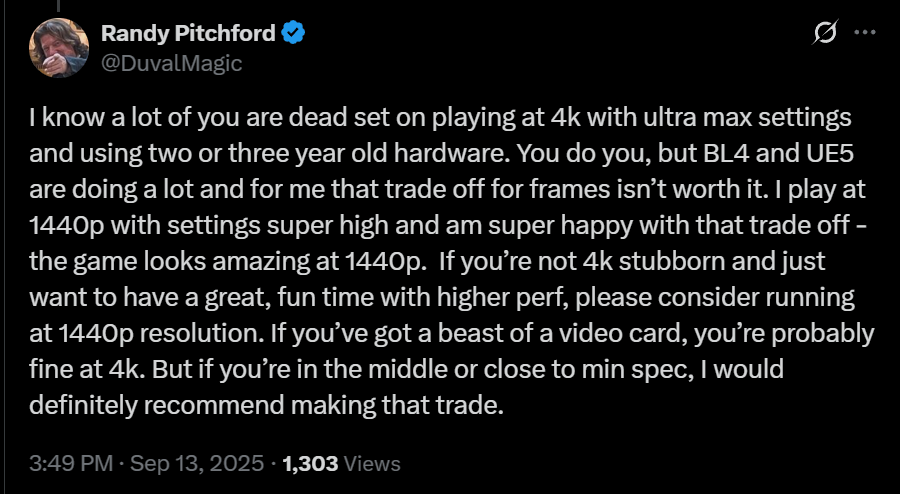
Task: Open the three-dot more options menu
Action: click(864, 33)
